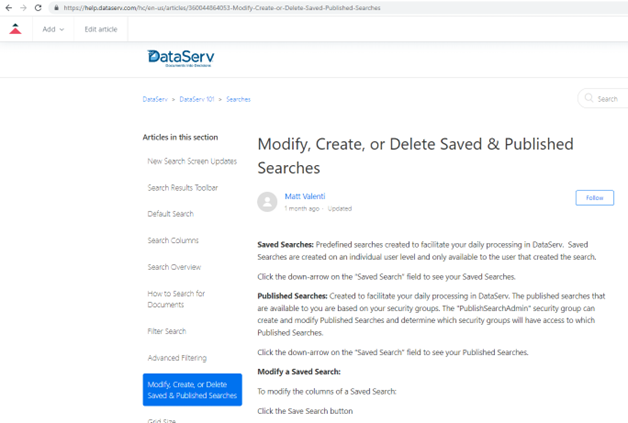Open the DataServ 101 breadcrumb link
The height and width of the screenshot is (423, 628).
pos(197,99)
